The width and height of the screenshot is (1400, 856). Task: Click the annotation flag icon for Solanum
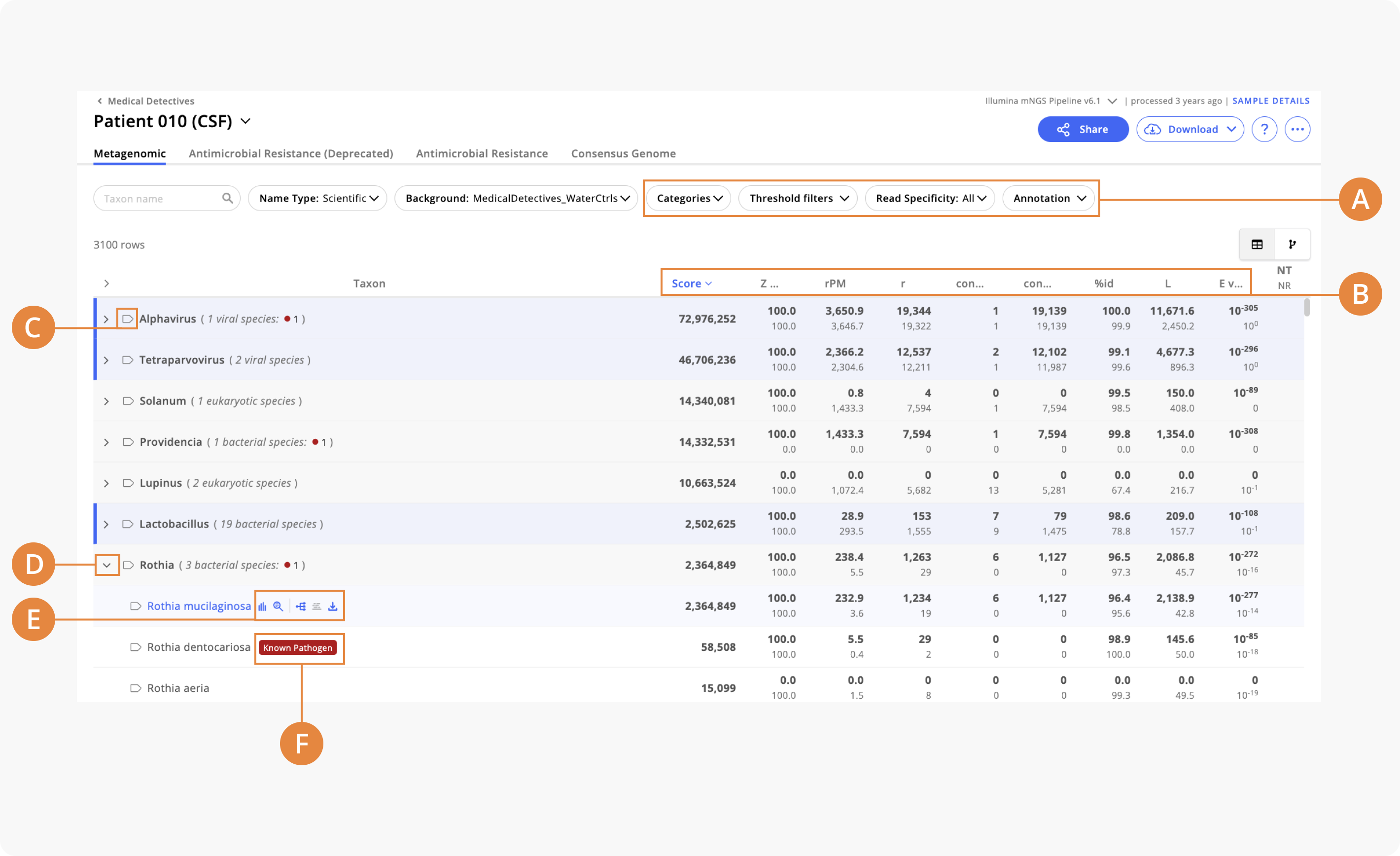[x=128, y=401]
